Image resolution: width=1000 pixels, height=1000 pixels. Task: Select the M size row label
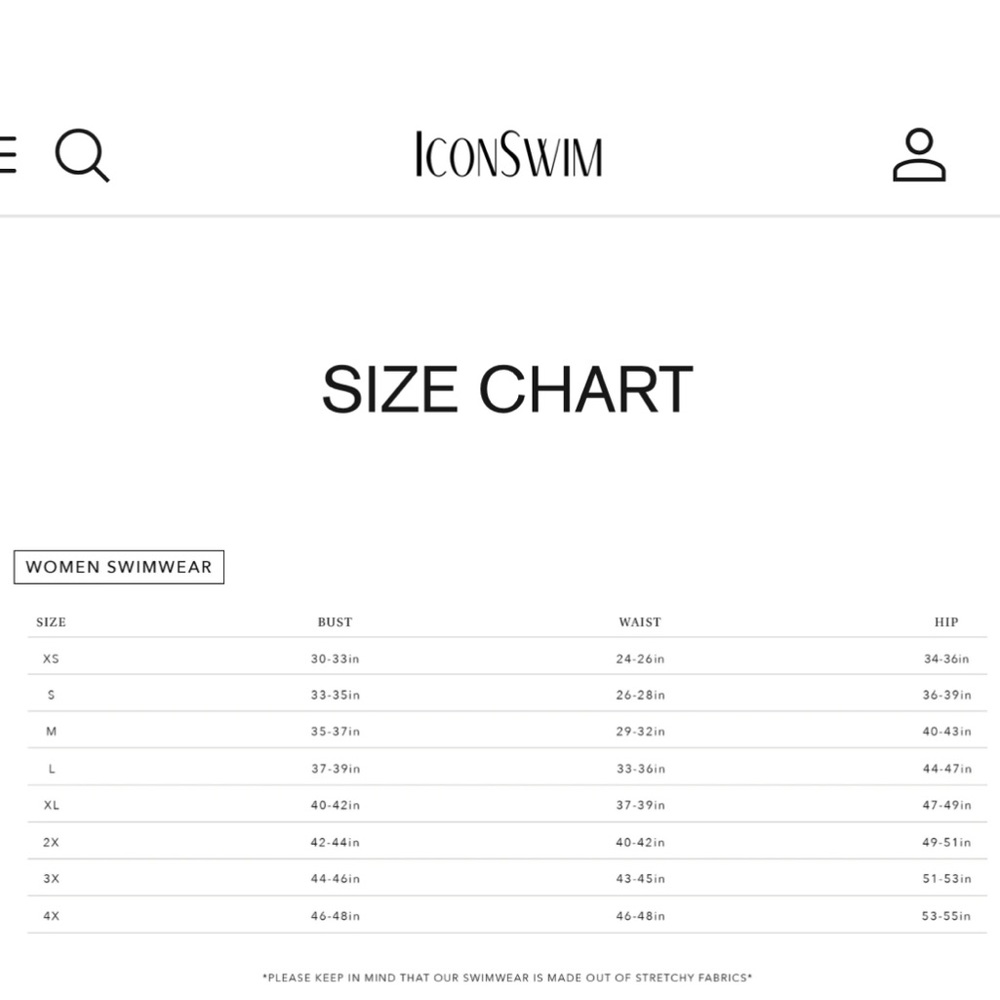click(x=51, y=732)
